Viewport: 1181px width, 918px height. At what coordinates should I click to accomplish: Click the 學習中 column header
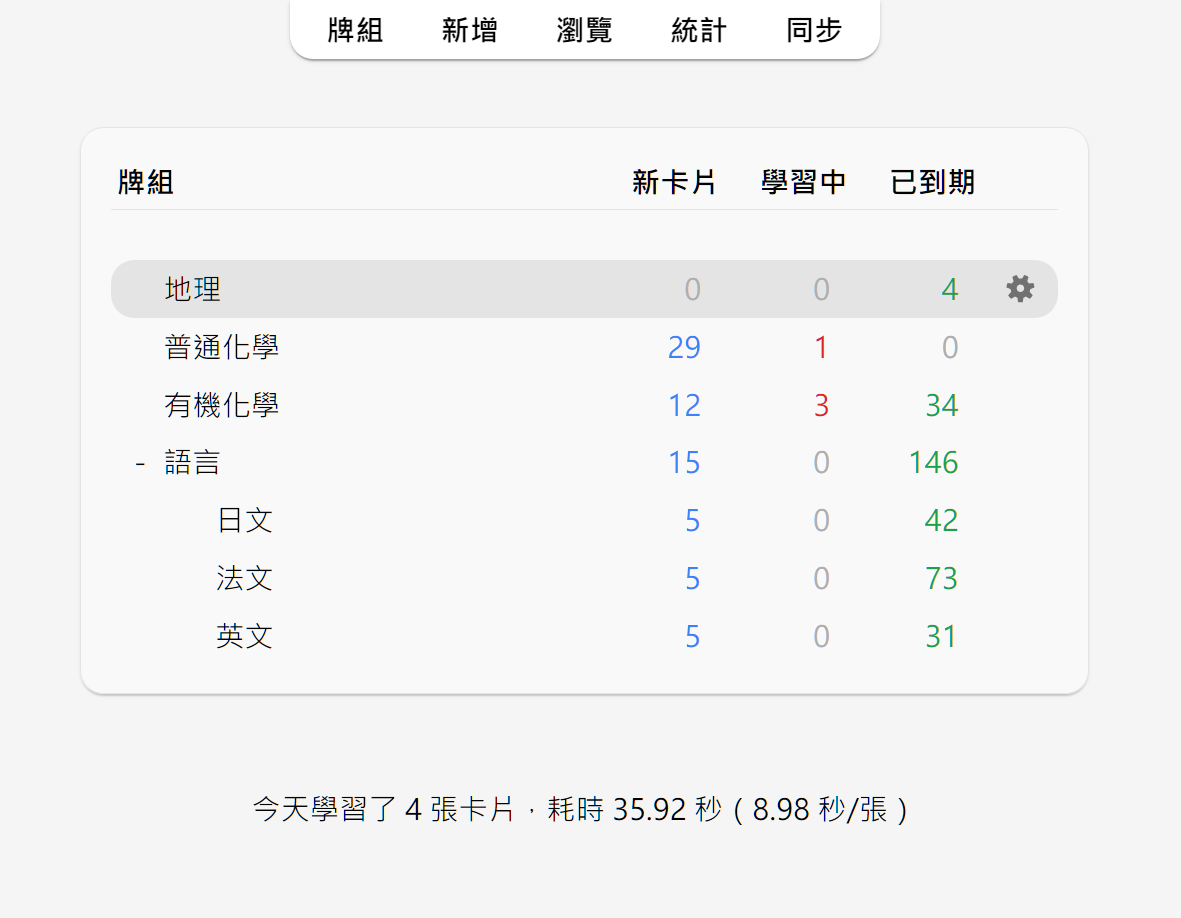pyautogui.click(x=804, y=181)
